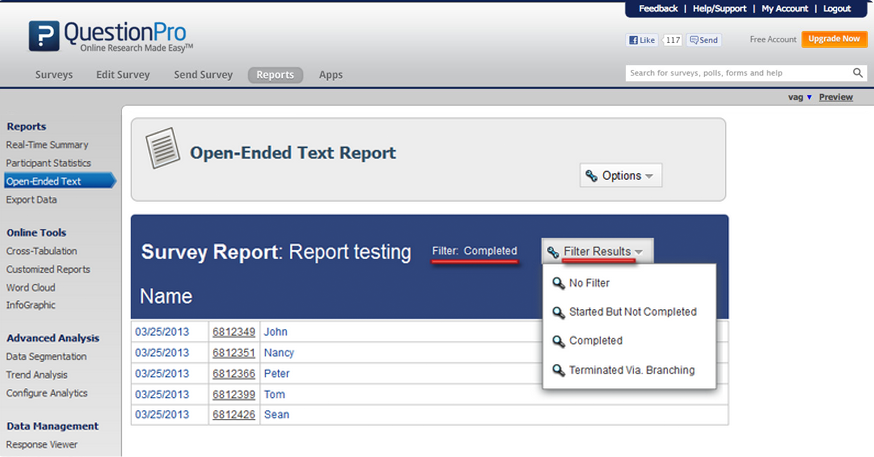874x457 pixels.
Task: Click the name Tom in the table
Action: click(274, 395)
